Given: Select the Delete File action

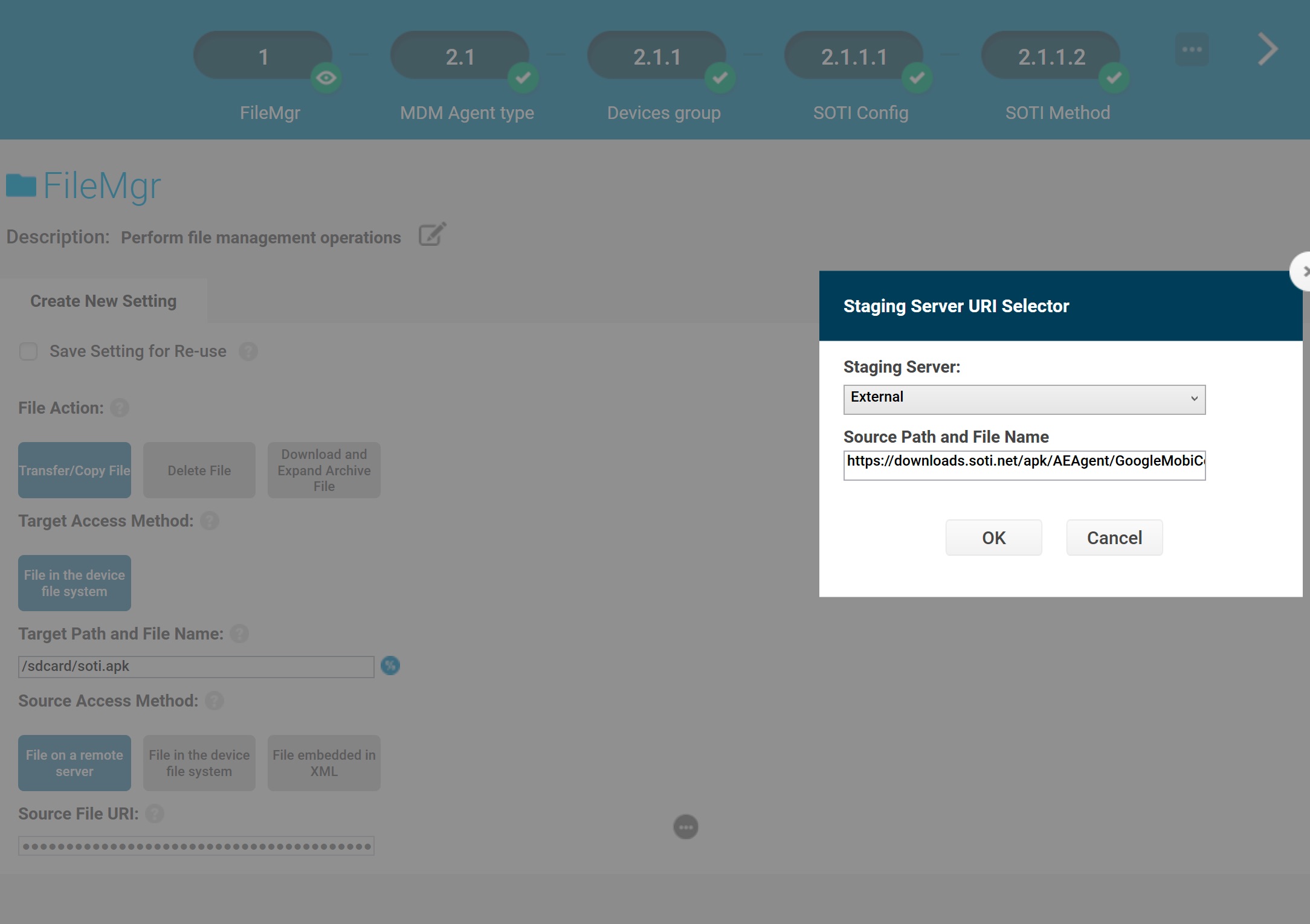Looking at the screenshot, I should [x=199, y=470].
